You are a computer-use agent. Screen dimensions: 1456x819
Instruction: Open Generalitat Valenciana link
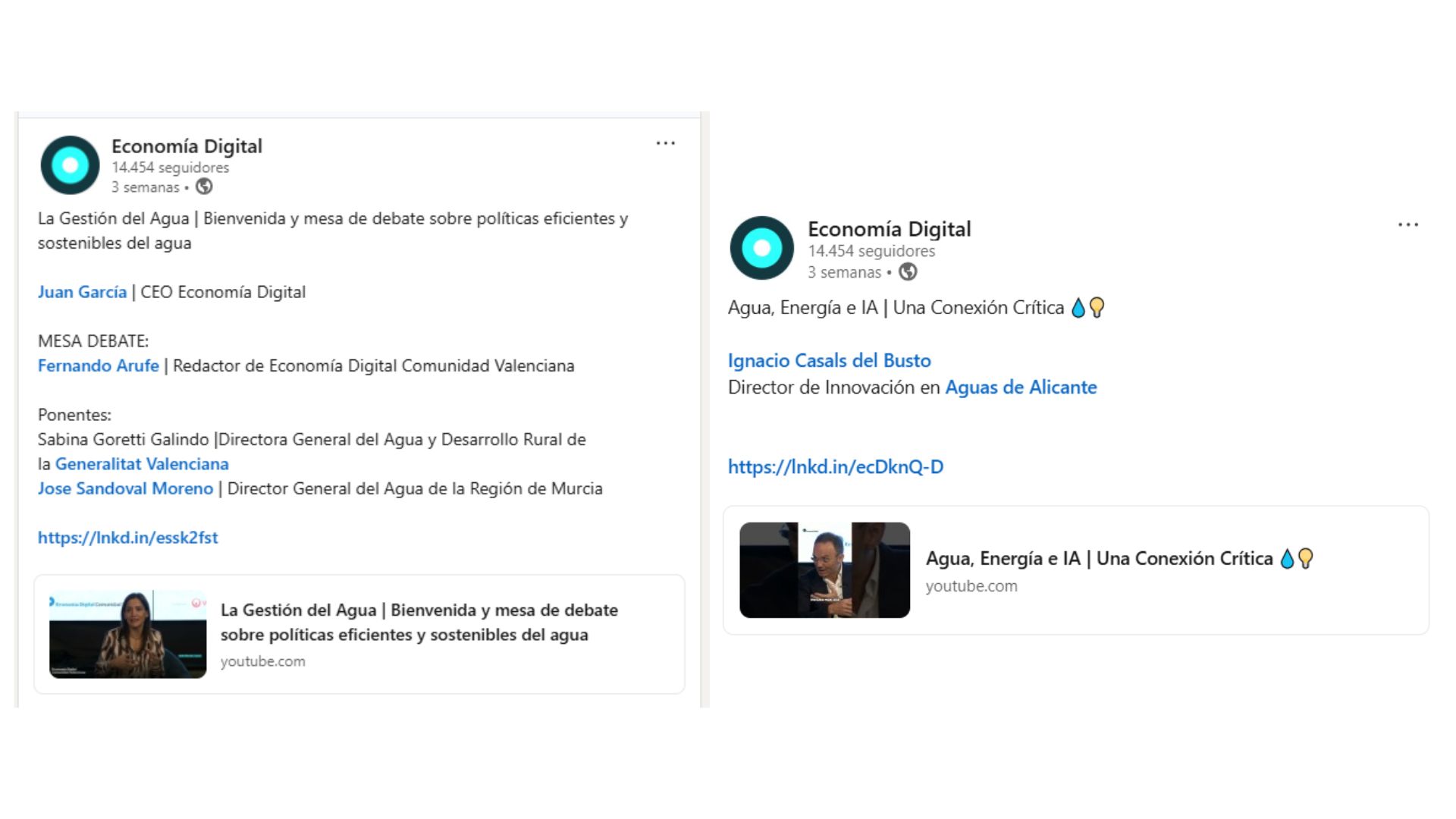(x=142, y=464)
